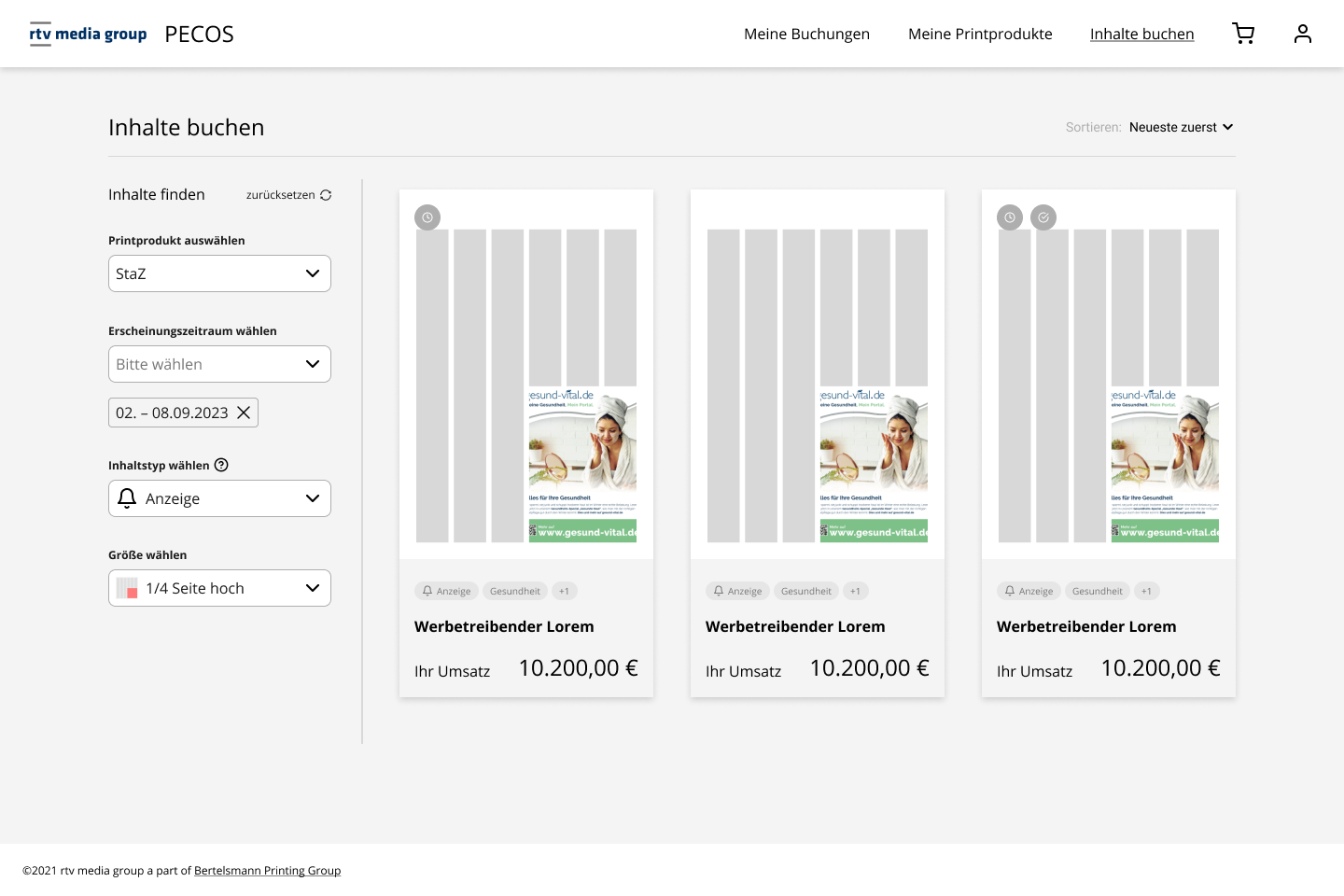Change sorting from 'Neueste zuerst'
Image resolution: width=1344 pixels, height=896 pixels.
(1181, 127)
